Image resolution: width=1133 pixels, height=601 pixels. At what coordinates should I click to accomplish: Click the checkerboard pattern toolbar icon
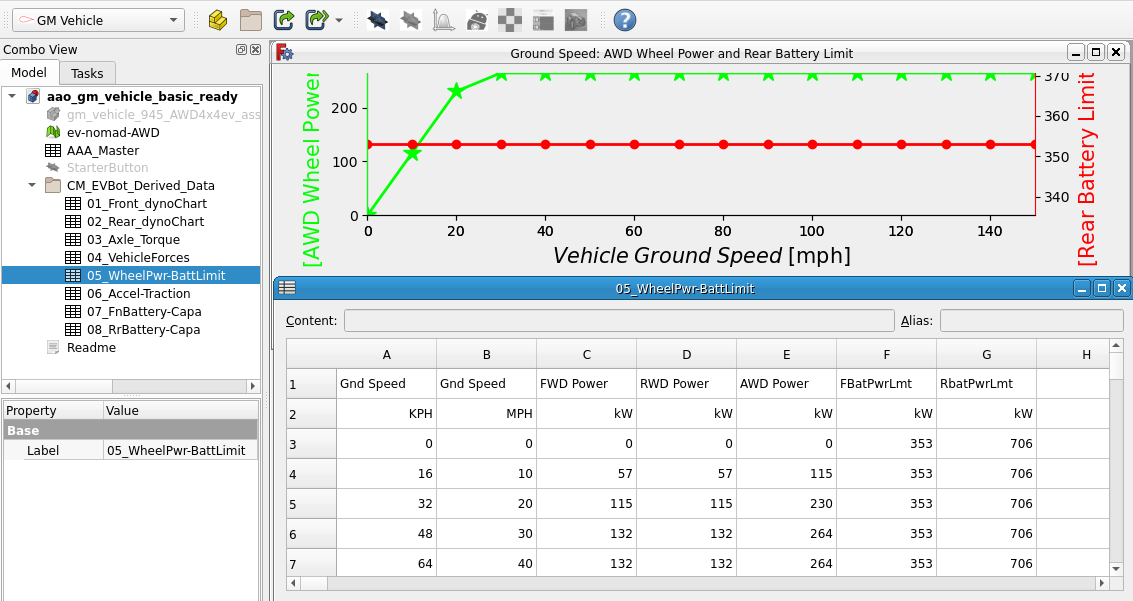point(510,20)
